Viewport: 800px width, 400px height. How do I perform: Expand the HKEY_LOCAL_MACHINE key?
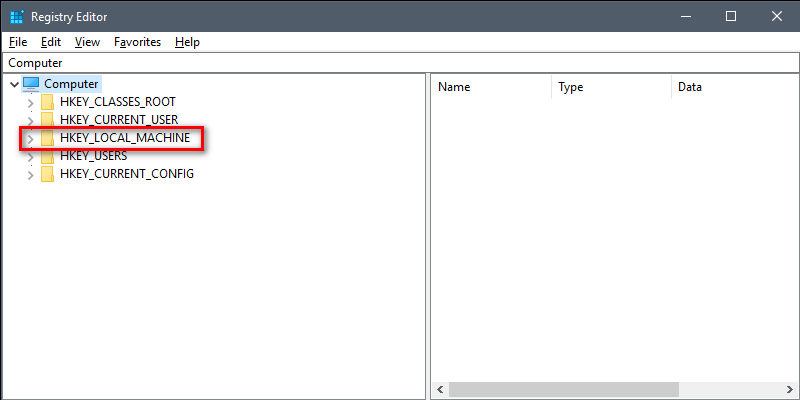click(31, 139)
